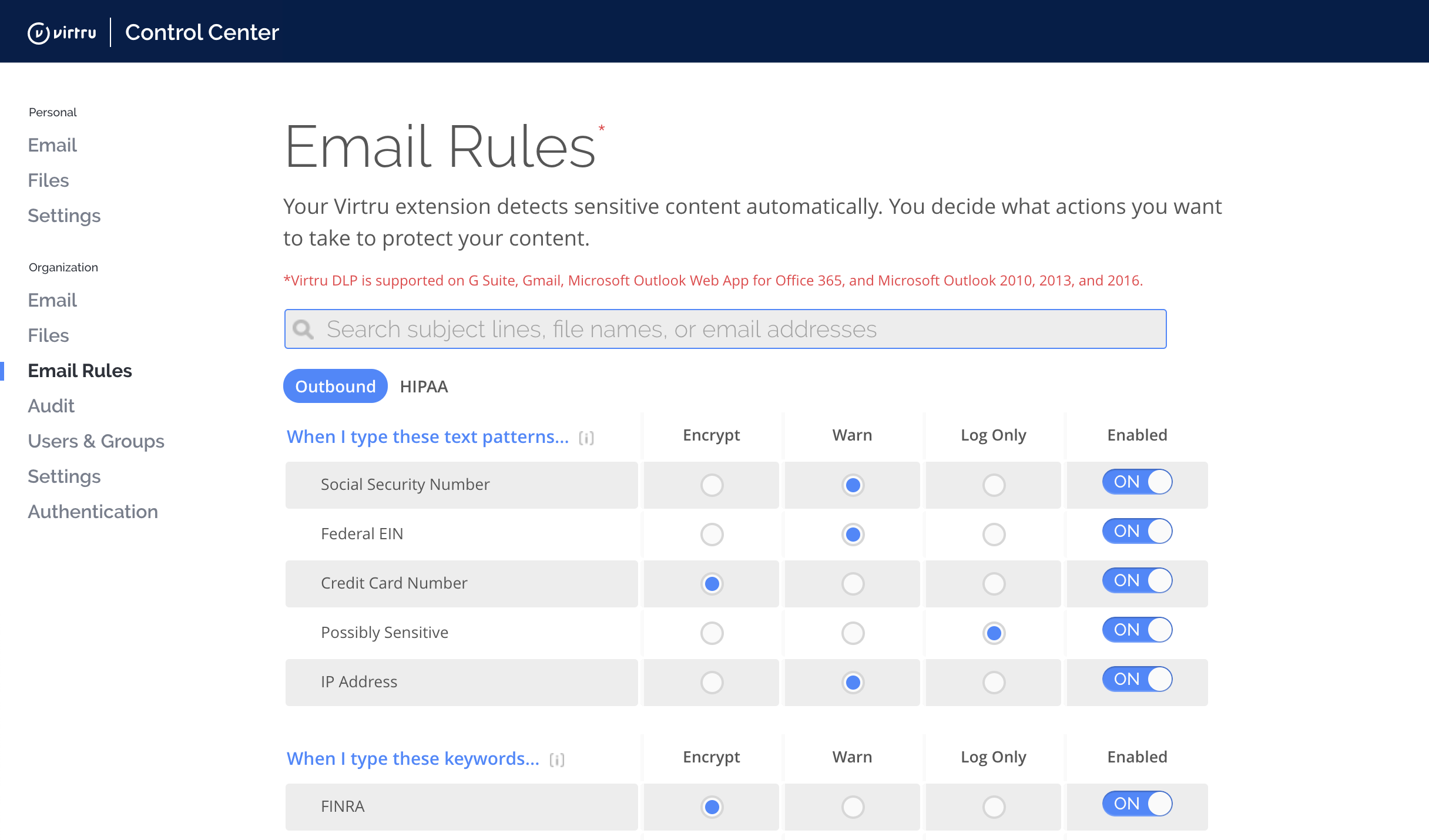Select Encrypt for IP Address
The image size is (1429, 840).
712,683
